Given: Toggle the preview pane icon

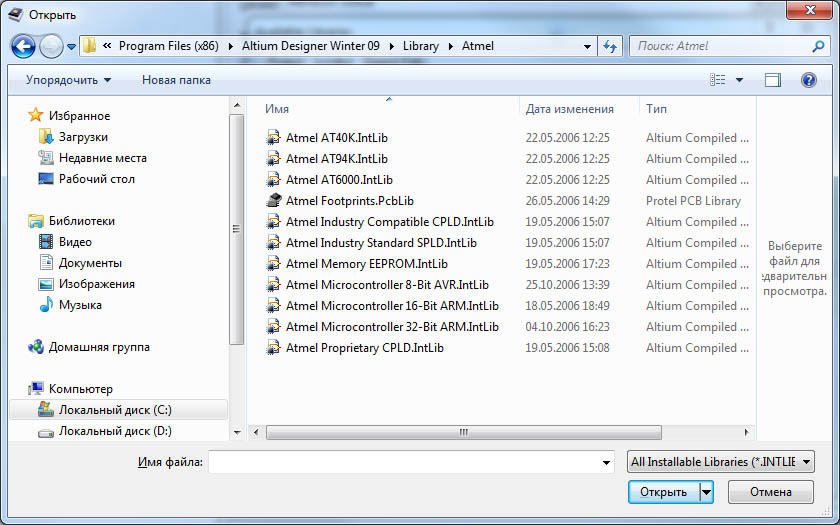Looking at the screenshot, I should (x=772, y=80).
